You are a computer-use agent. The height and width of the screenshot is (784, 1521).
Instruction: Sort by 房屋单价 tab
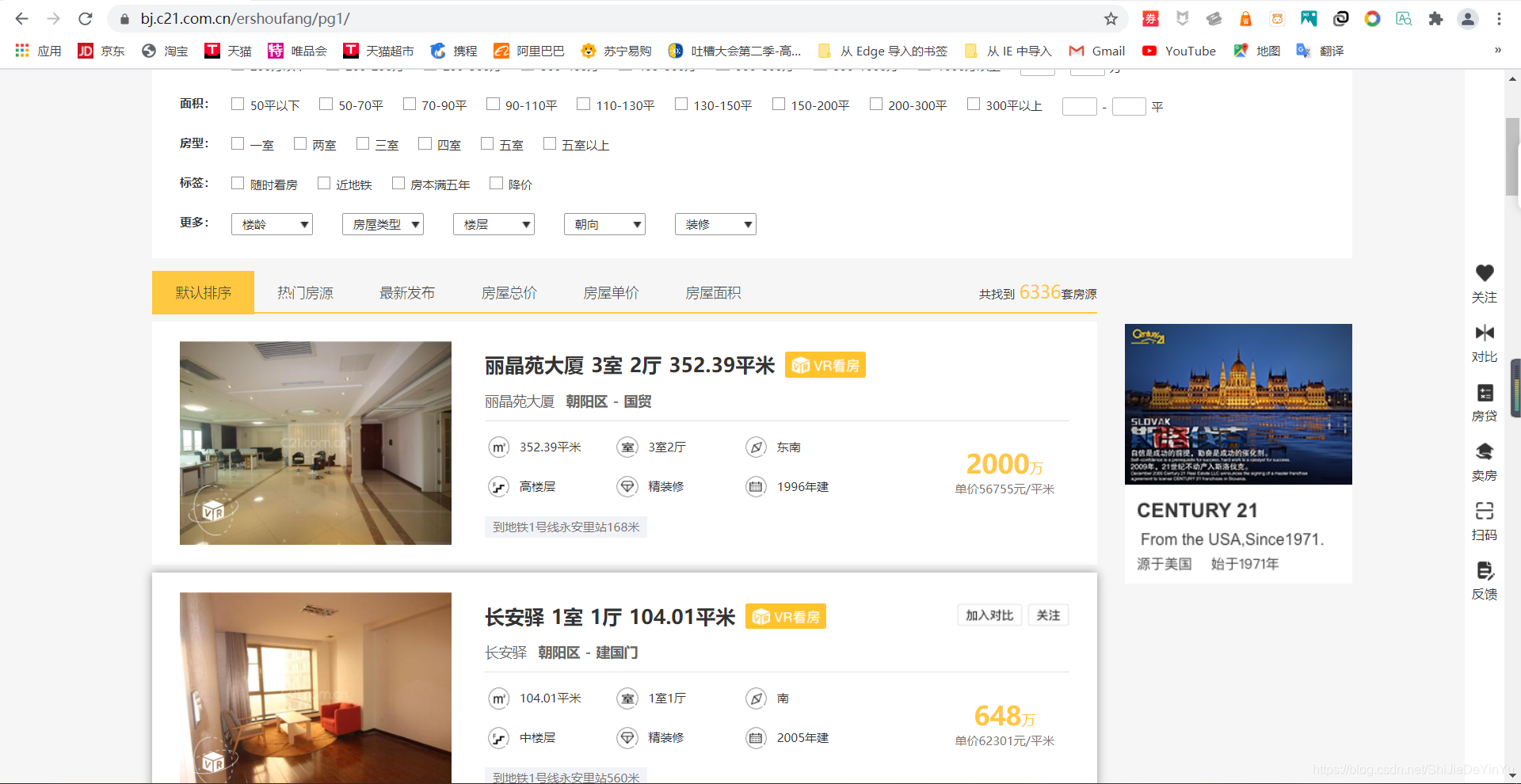611,293
